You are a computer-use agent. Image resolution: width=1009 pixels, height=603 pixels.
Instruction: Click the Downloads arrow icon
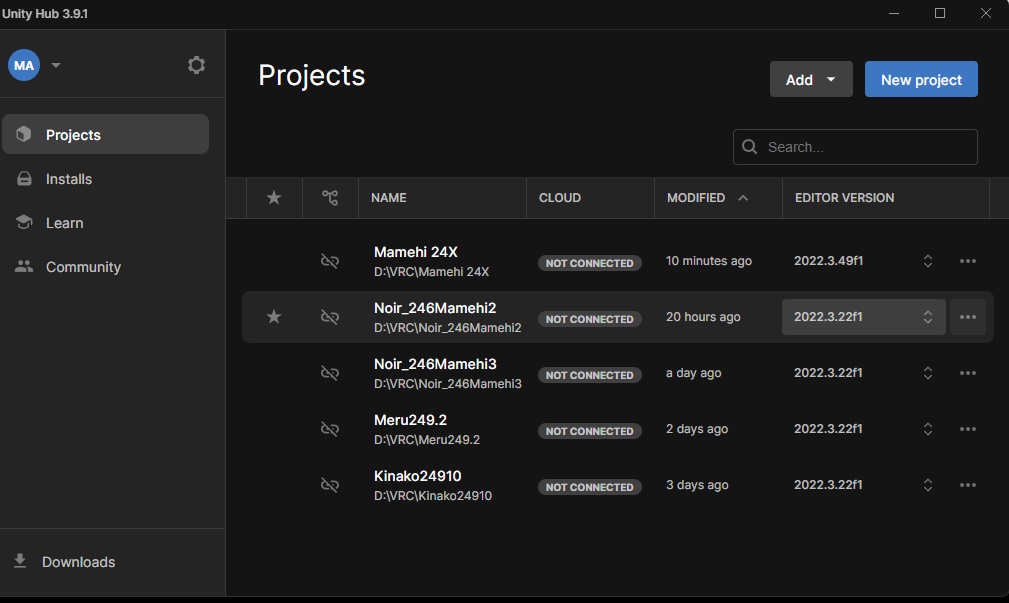20,561
